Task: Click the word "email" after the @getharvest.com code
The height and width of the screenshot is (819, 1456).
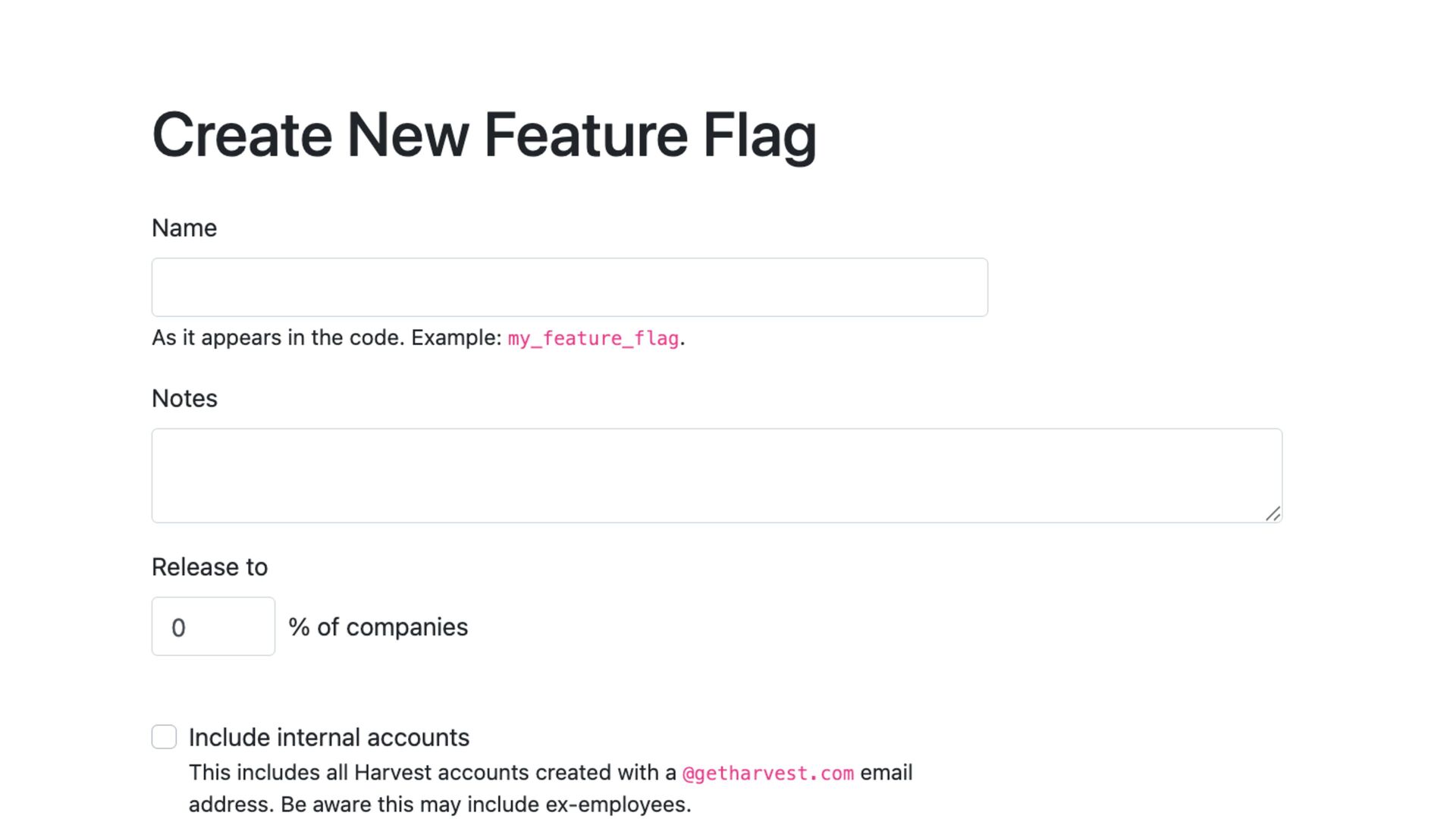Action: click(886, 773)
